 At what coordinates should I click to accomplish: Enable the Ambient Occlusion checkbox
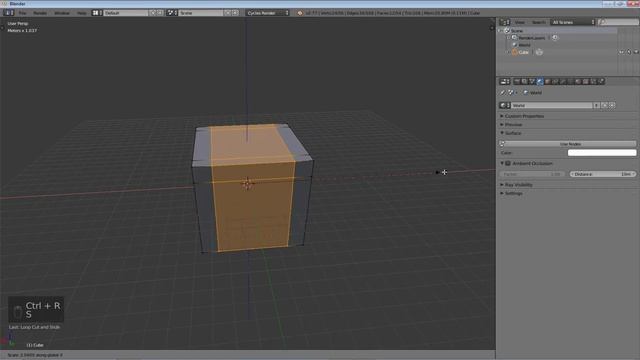click(508, 163)
